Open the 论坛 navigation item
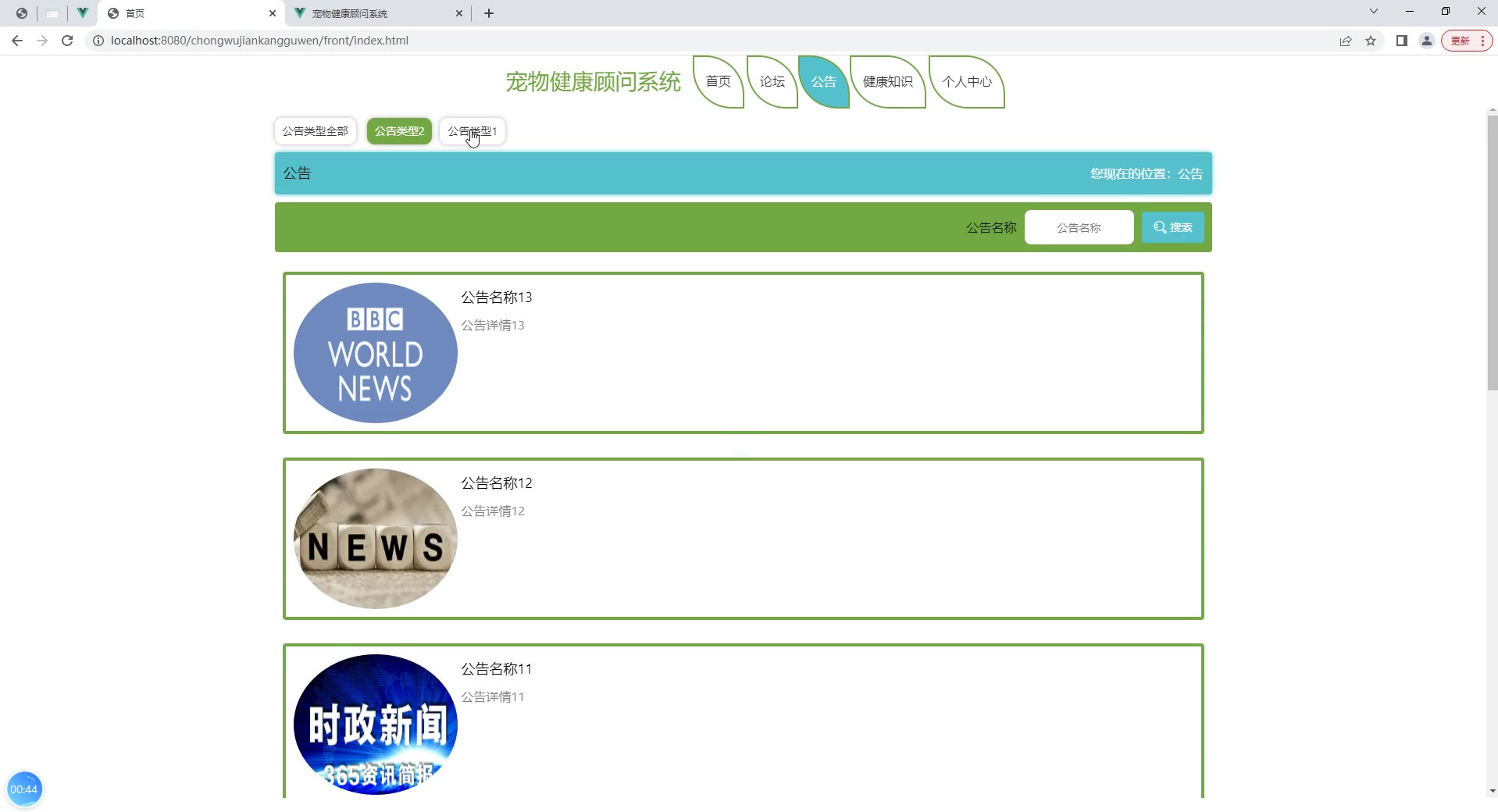The image size is (1498, 812). pyautogui.click(x=772, y=81)
